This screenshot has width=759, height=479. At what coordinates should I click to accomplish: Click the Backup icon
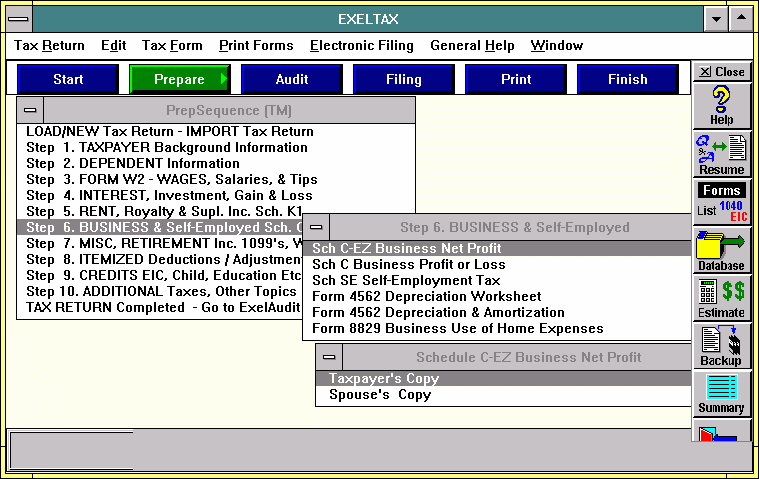pyautogui.click(x=721, y=345)
